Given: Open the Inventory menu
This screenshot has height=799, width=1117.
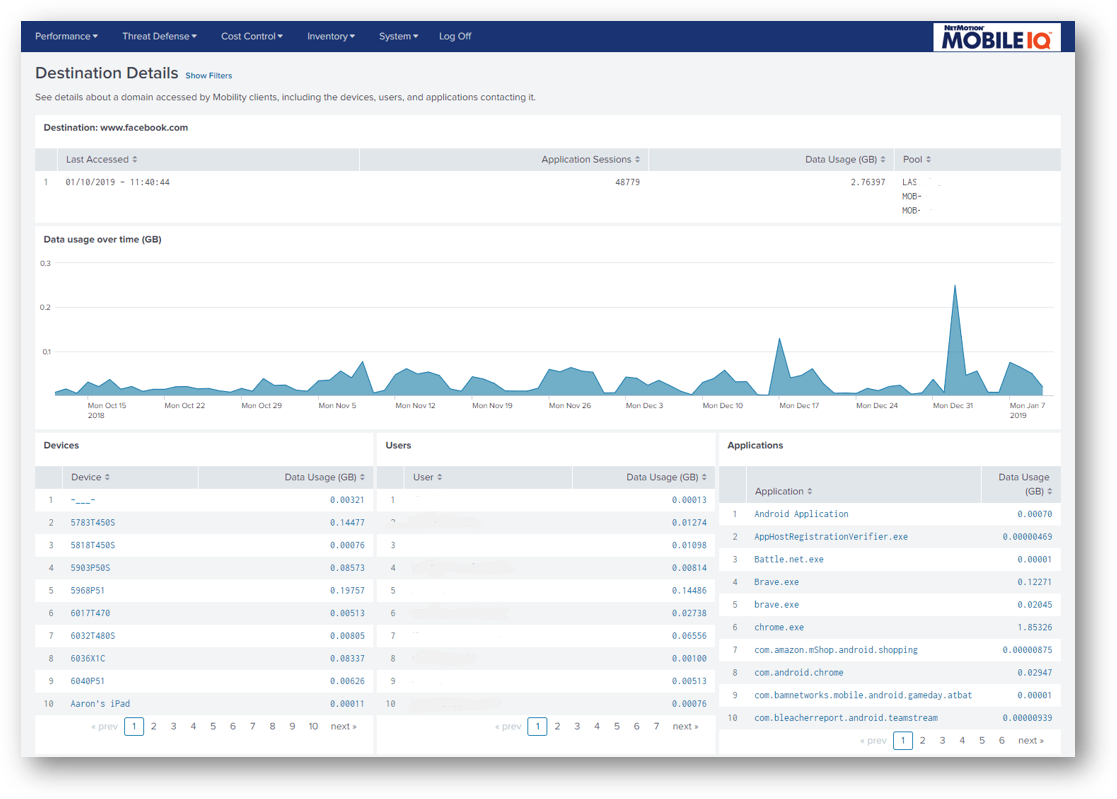Looking at the screenshot, I should click(331, 37).
